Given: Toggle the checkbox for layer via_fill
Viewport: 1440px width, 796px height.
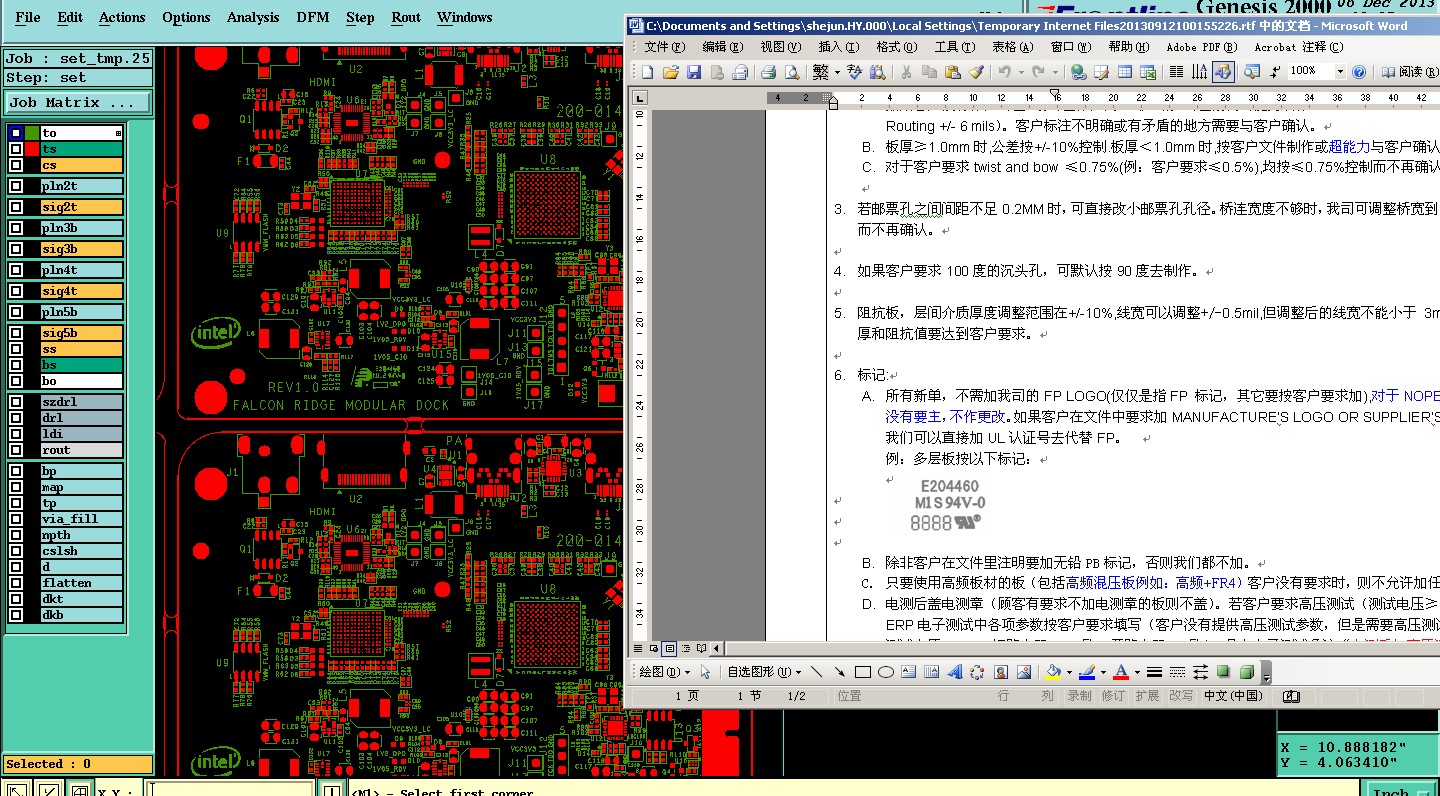Looking at the screenshot, I should coord(16,519).
